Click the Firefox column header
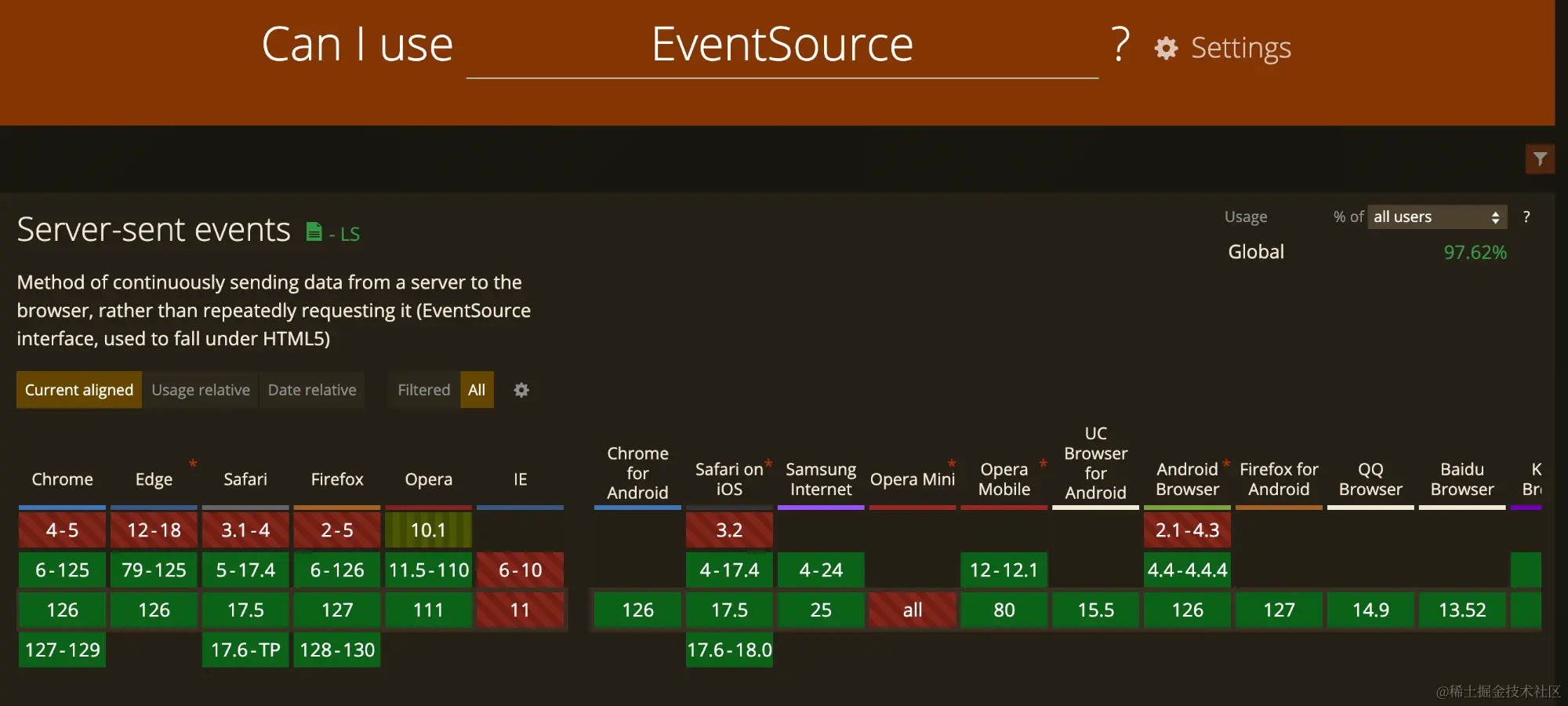 337,479
